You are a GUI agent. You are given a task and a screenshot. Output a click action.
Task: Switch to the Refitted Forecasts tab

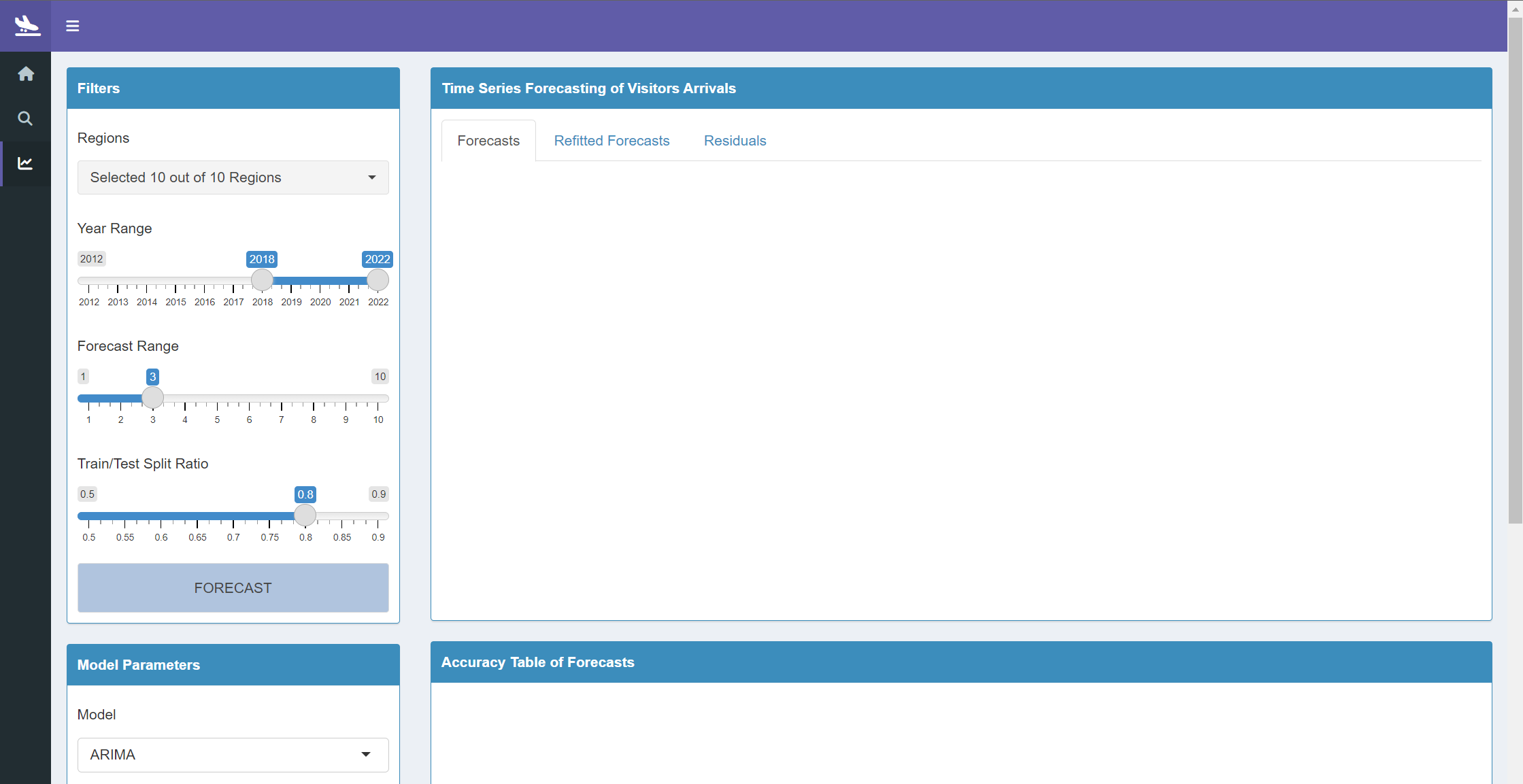(612, 141)
